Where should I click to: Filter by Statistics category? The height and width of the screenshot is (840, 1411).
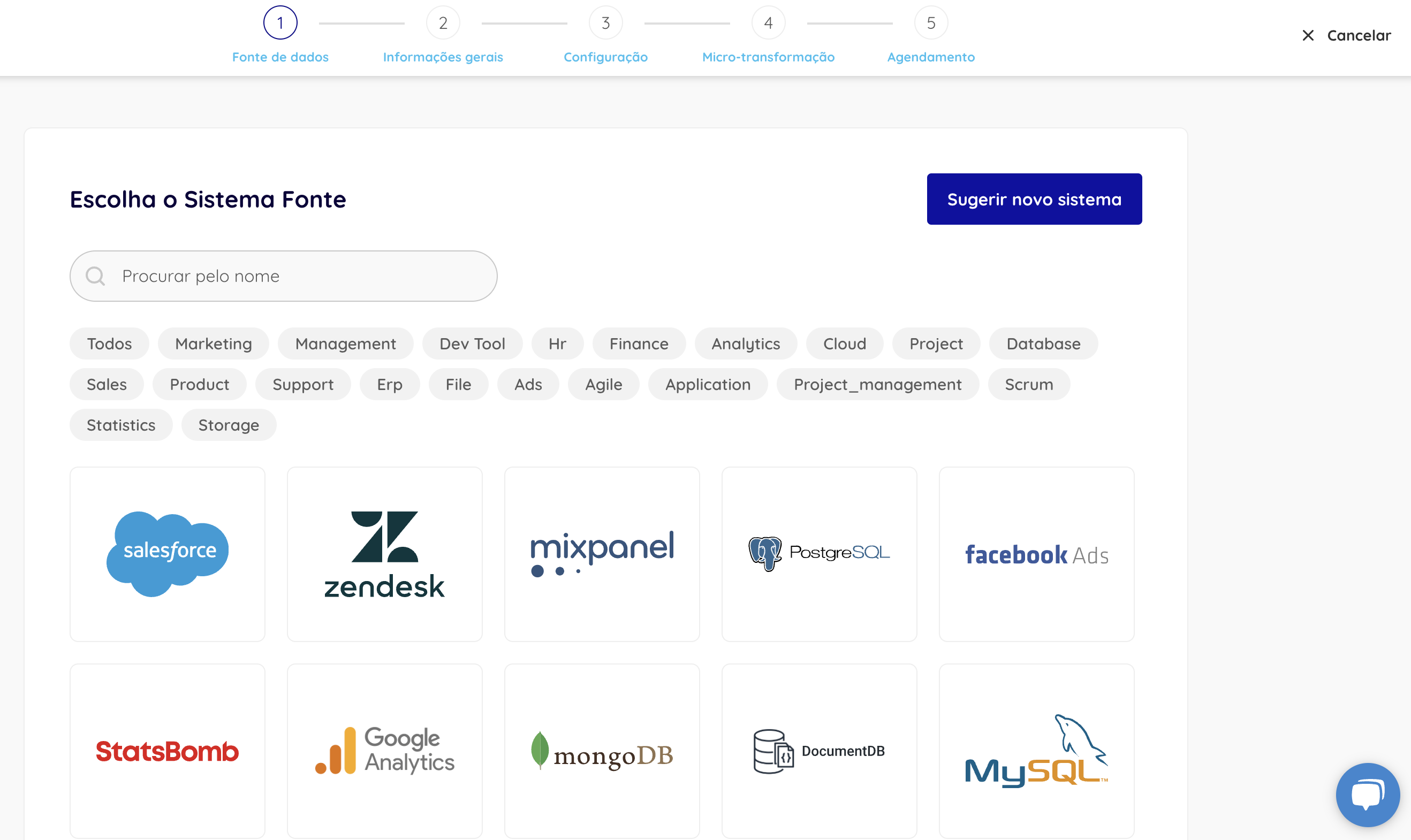[120, 425]
